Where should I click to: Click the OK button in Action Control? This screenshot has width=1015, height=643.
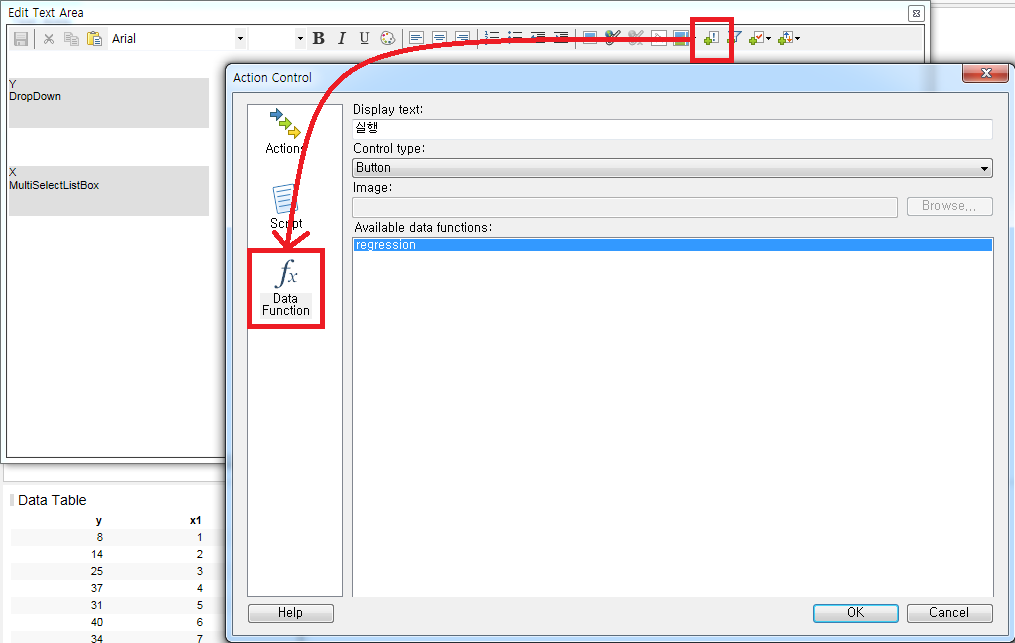coord(855,612)
